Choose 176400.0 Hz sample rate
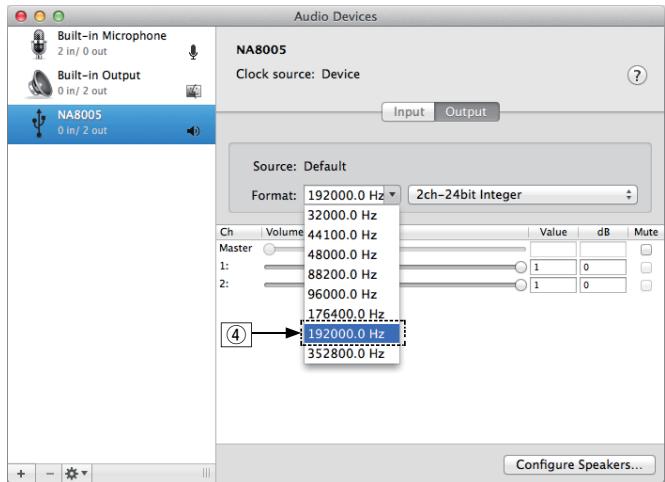This screenshot has height=482, width=665. (352, 314)
